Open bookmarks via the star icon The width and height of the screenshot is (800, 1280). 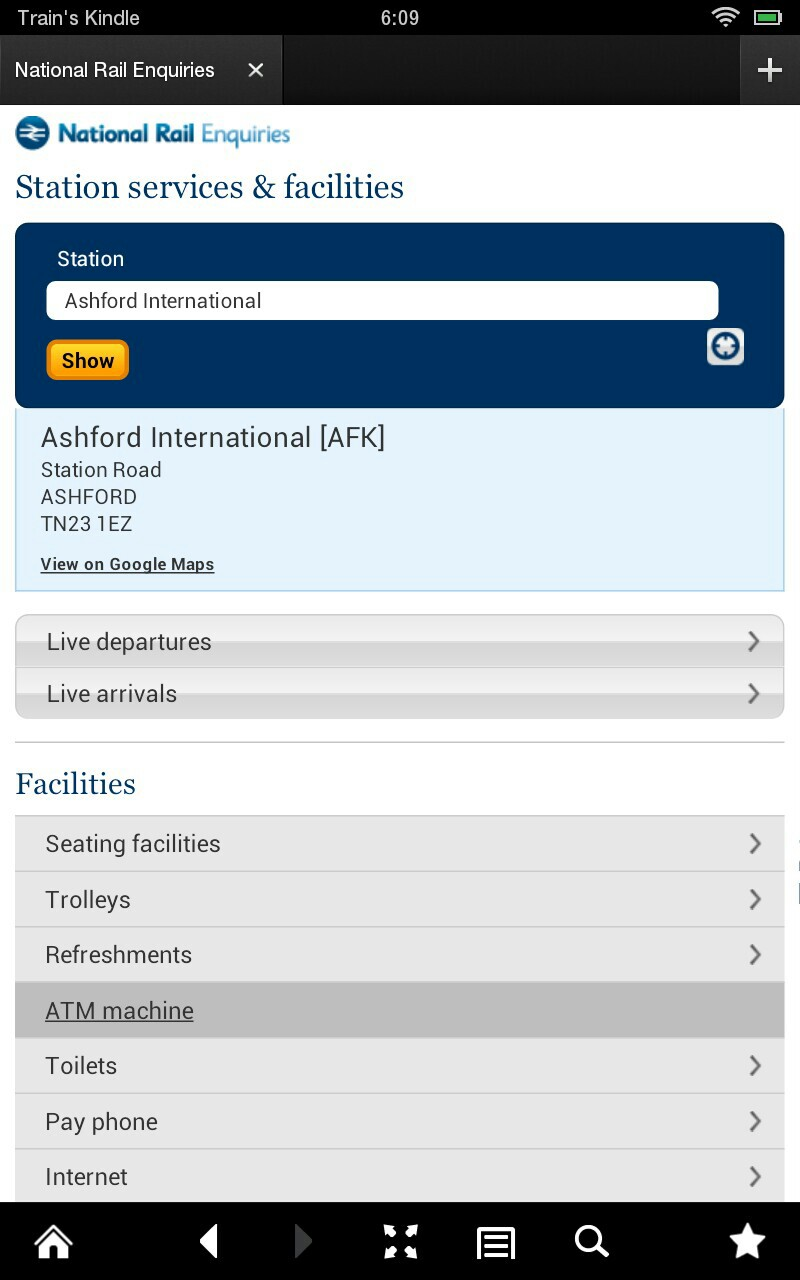[x=747, y=1241]
